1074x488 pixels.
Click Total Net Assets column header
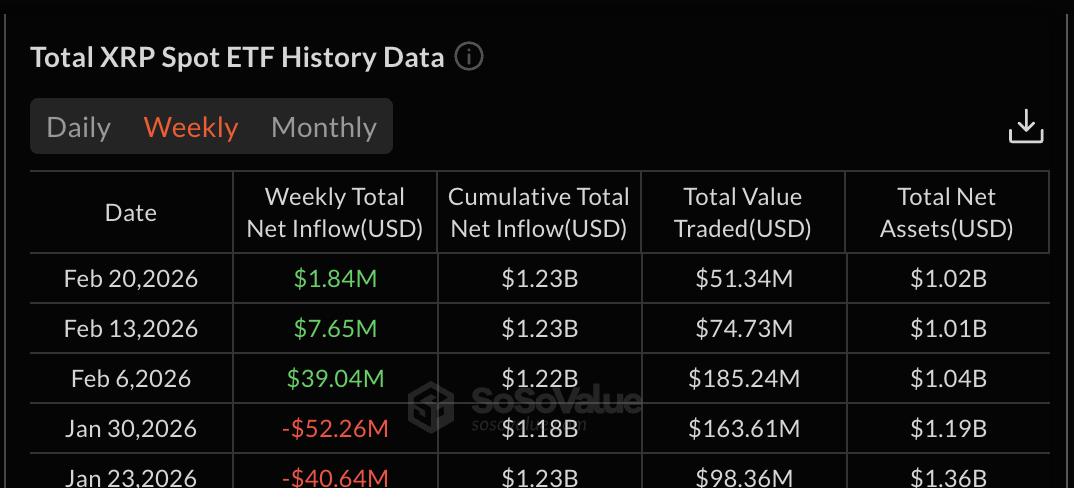[x=947, y=212]
